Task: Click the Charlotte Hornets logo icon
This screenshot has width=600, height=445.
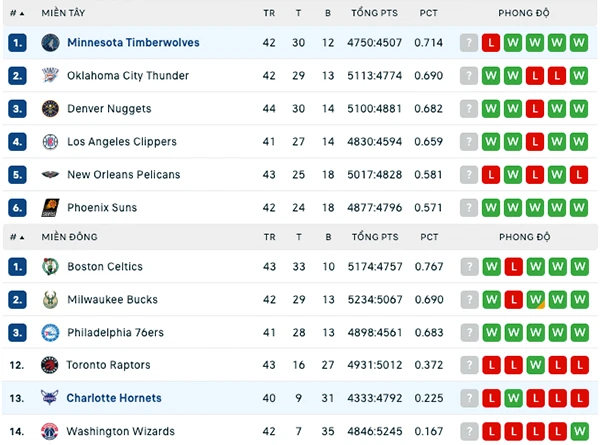Action: coord(50,398)
